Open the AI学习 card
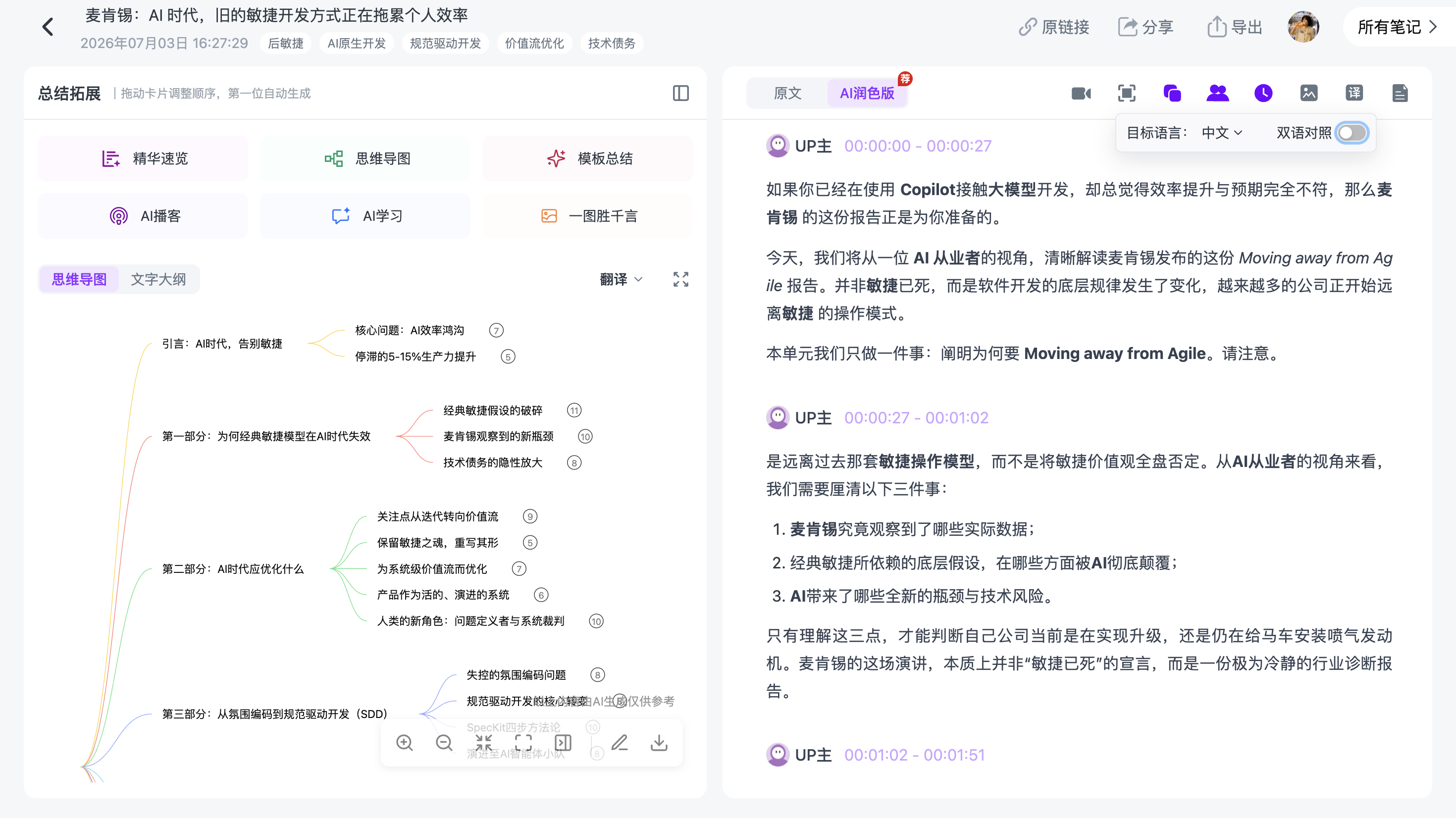This screenshot has height=818, width=1456. coord(365,216)
